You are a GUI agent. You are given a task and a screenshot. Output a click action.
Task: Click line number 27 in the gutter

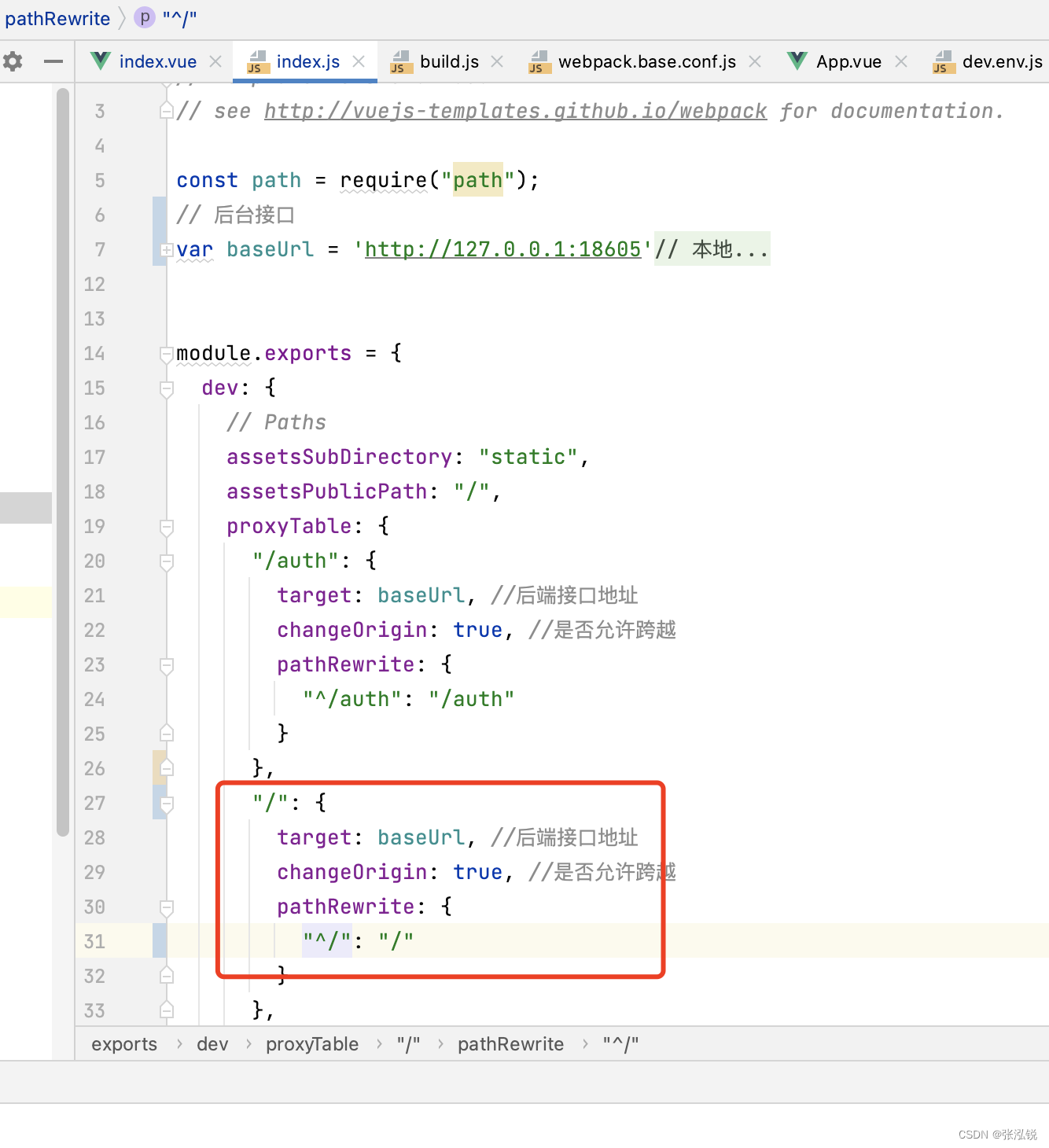point(94,803)
